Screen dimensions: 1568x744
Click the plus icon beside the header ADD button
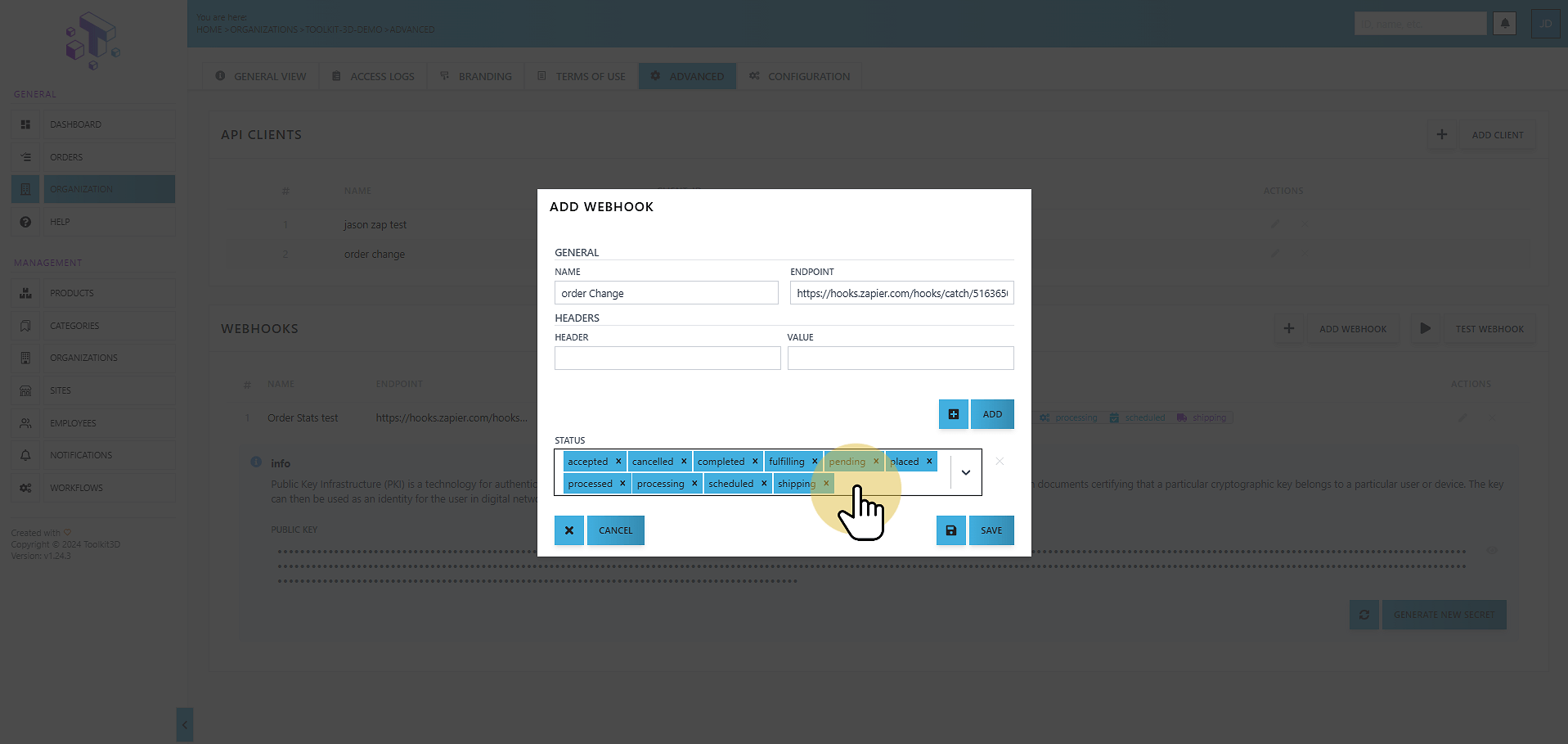[954, 414]
